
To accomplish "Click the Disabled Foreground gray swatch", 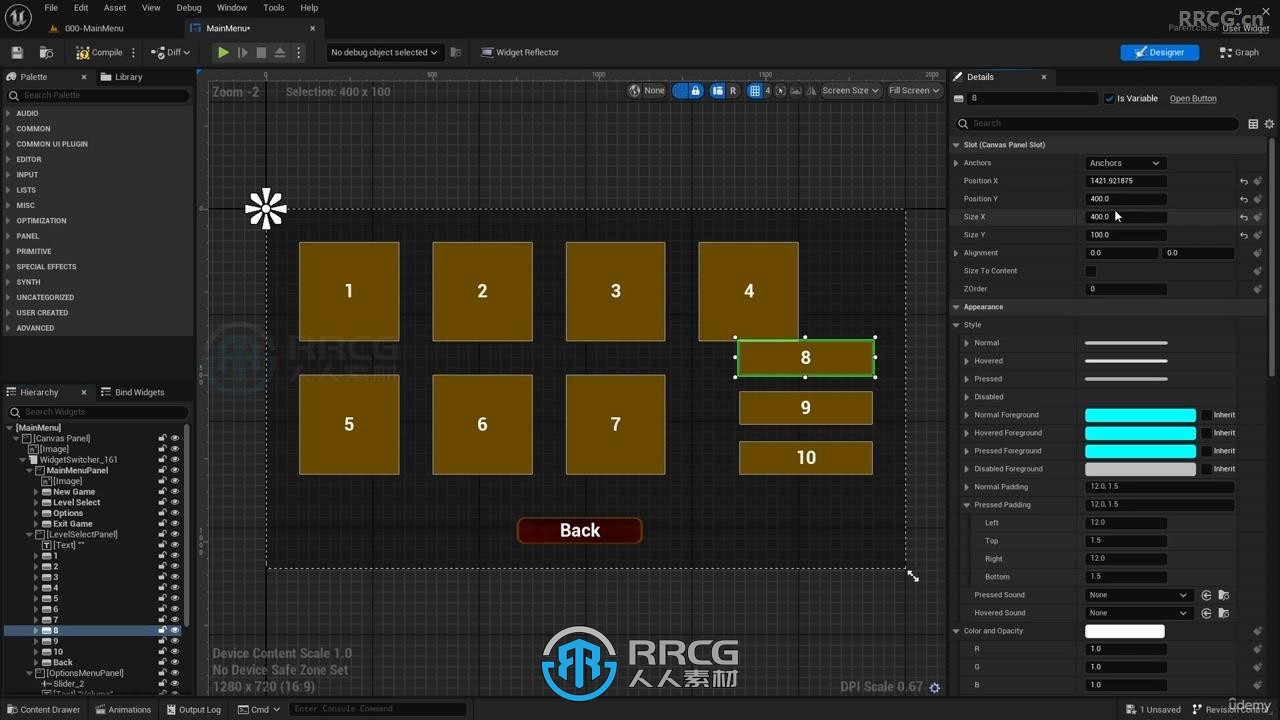I will (x=1140, y=469).
